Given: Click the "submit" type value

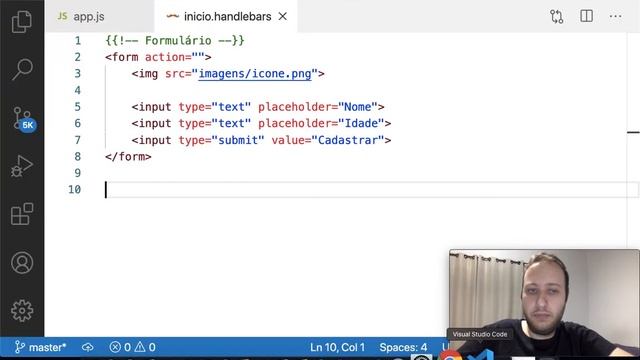Looking at the screenshot, I should pos(238,140).
